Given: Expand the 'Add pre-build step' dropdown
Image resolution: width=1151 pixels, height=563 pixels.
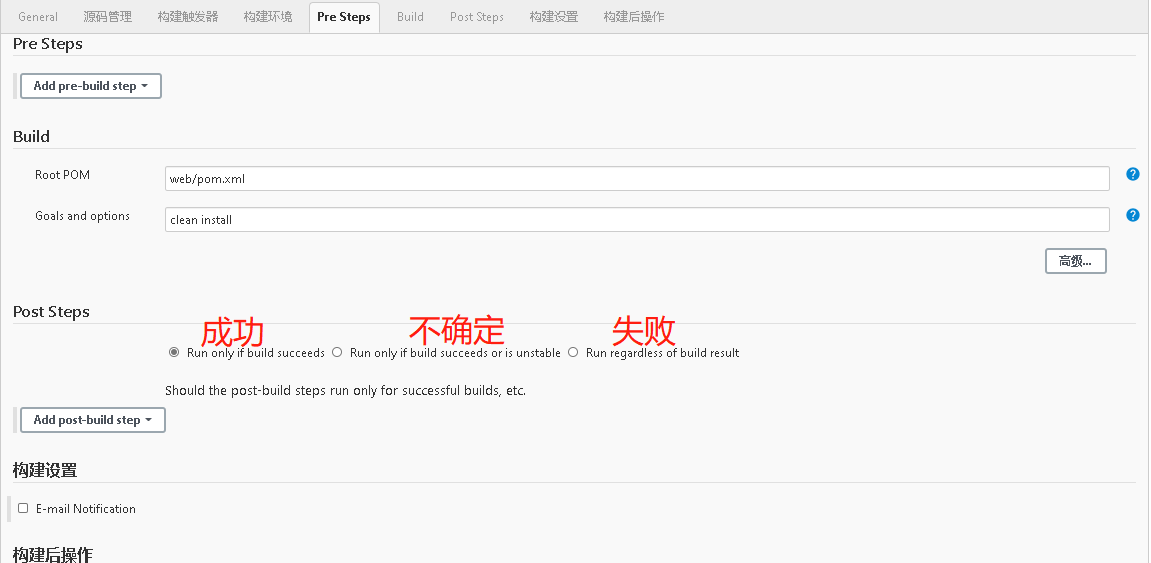Looking at the screenshot, I should 91,86.
